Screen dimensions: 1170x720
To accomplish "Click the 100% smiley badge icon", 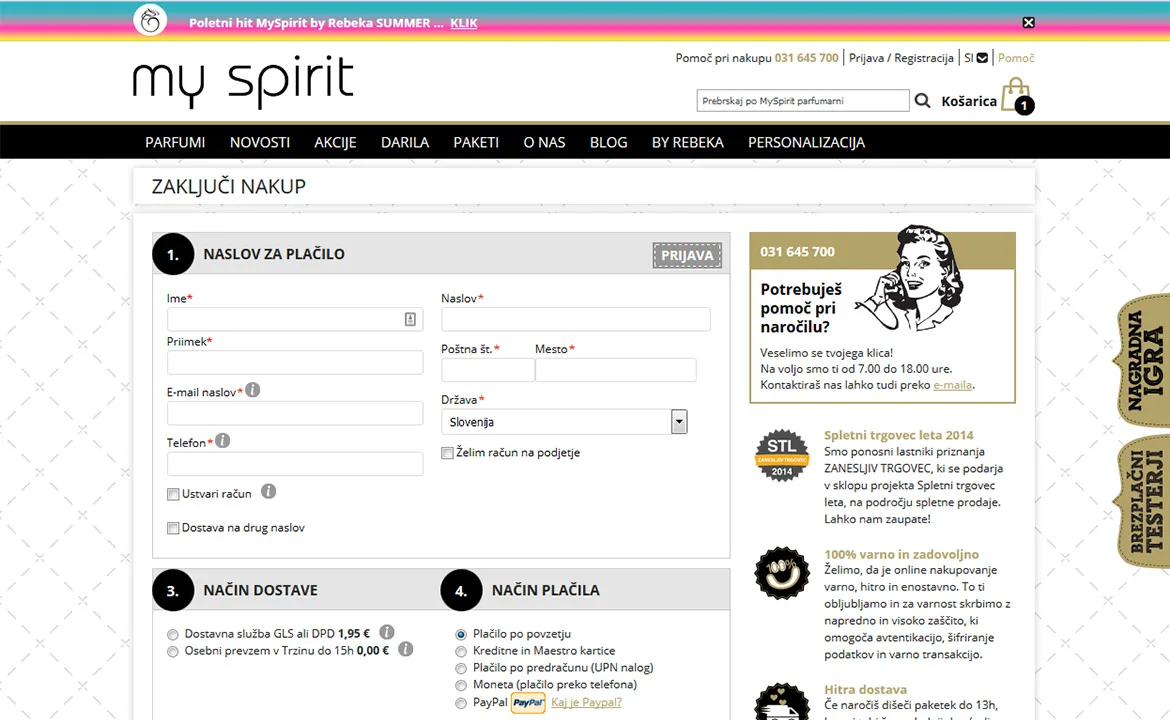I will [782, 573].
